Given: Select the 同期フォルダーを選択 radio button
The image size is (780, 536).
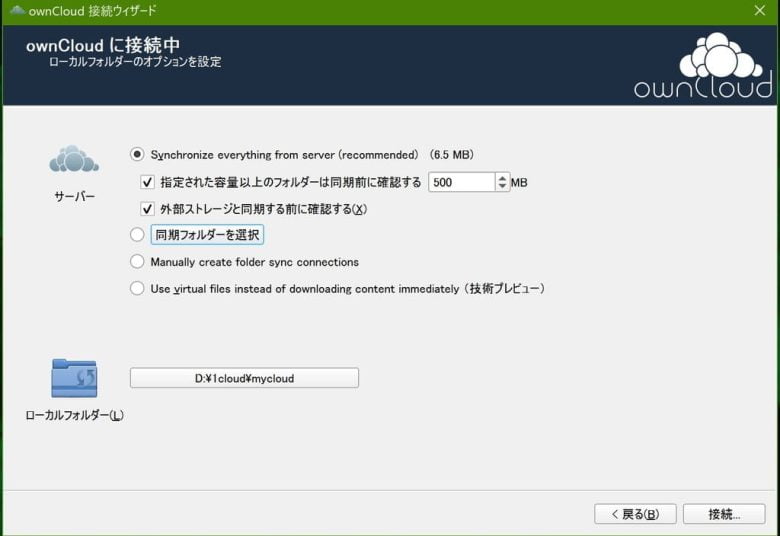Looking at the screenshot, I should (137, 234).
